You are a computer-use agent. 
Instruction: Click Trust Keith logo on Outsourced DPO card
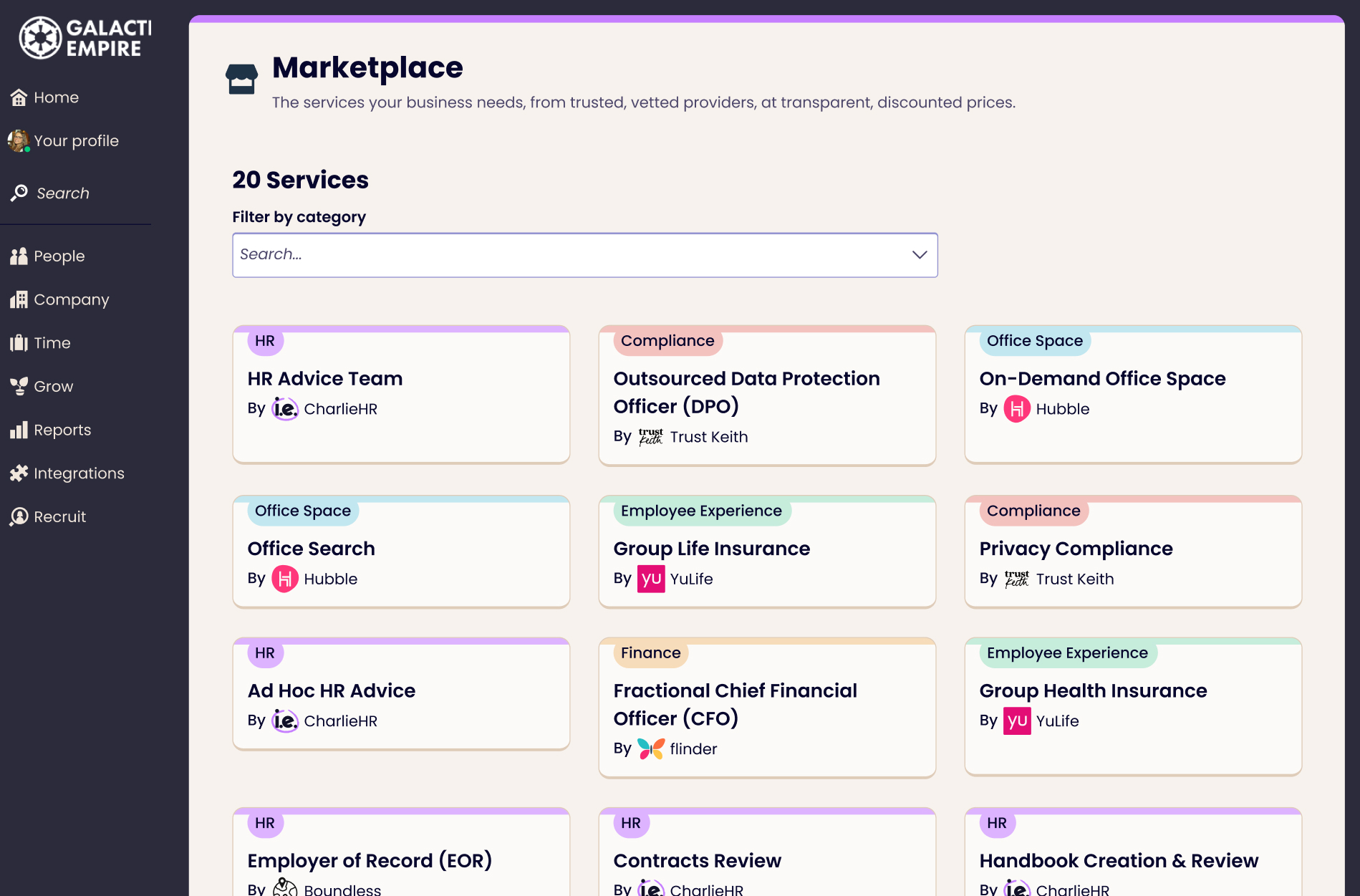point(651,437)
